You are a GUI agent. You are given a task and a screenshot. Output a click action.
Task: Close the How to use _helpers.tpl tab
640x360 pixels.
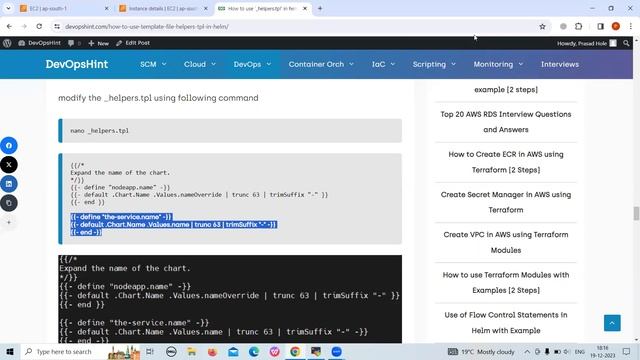(x=304, y=8)
